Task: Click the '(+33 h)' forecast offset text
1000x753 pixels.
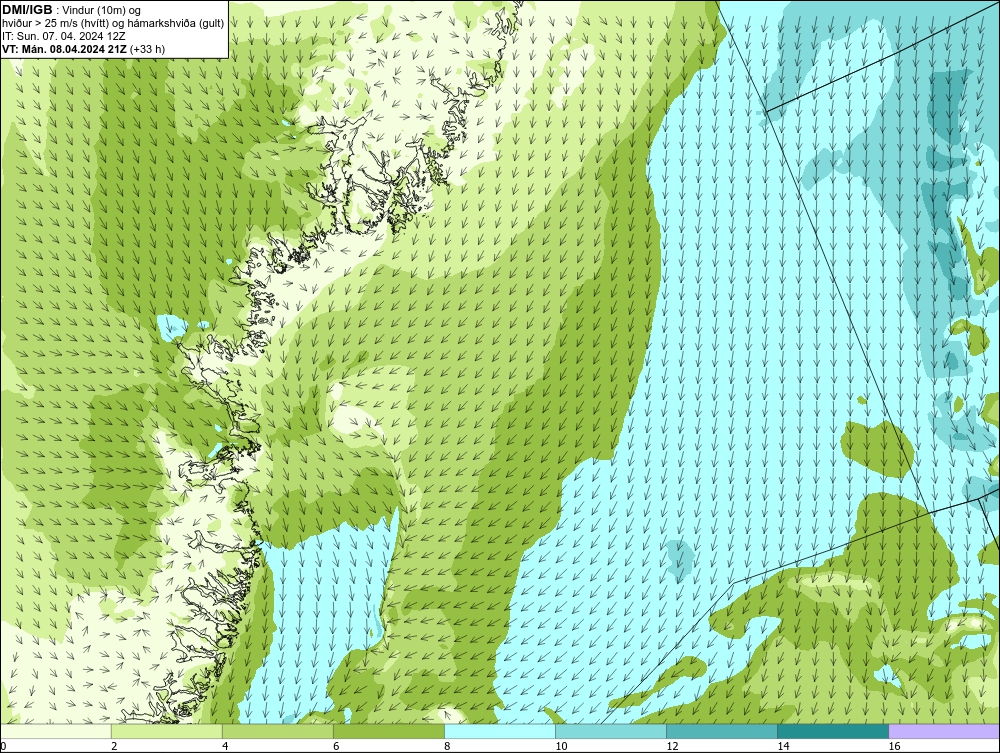Action: (x=147, y=49)
